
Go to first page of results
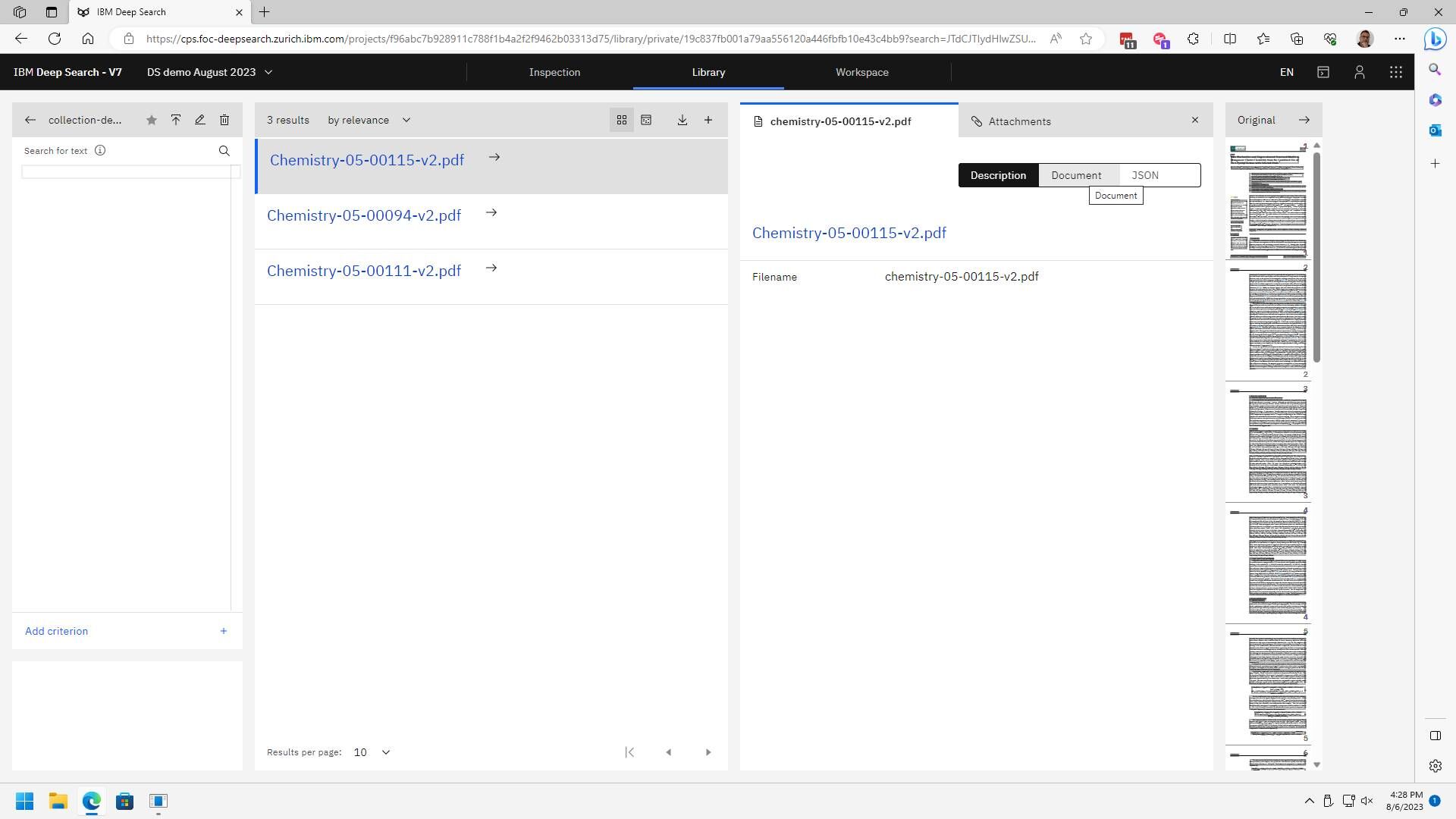point(629,752)
